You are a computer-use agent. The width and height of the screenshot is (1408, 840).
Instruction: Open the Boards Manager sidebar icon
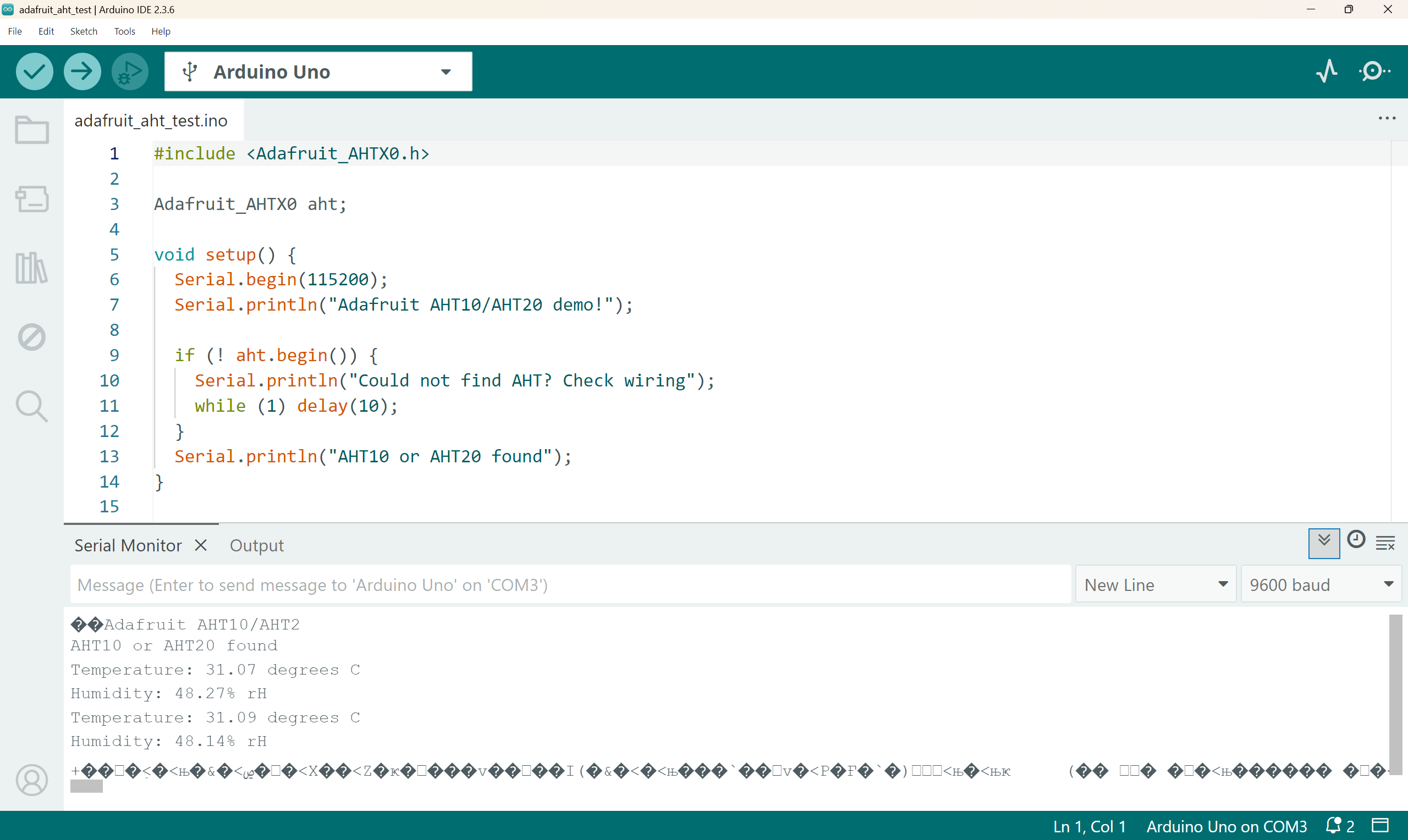[32, 198]
